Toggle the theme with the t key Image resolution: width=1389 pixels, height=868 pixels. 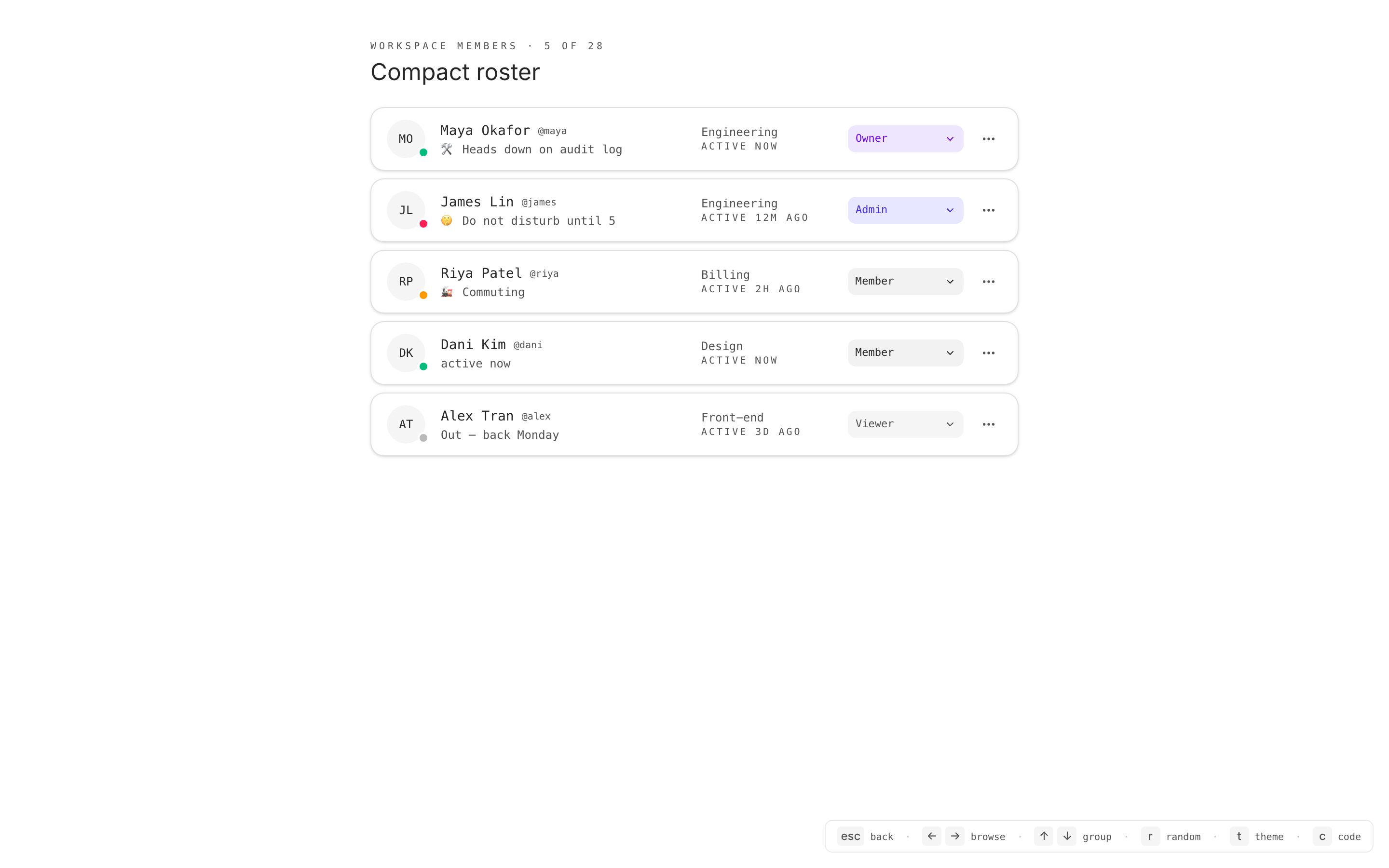click(x=1239, y=837)
